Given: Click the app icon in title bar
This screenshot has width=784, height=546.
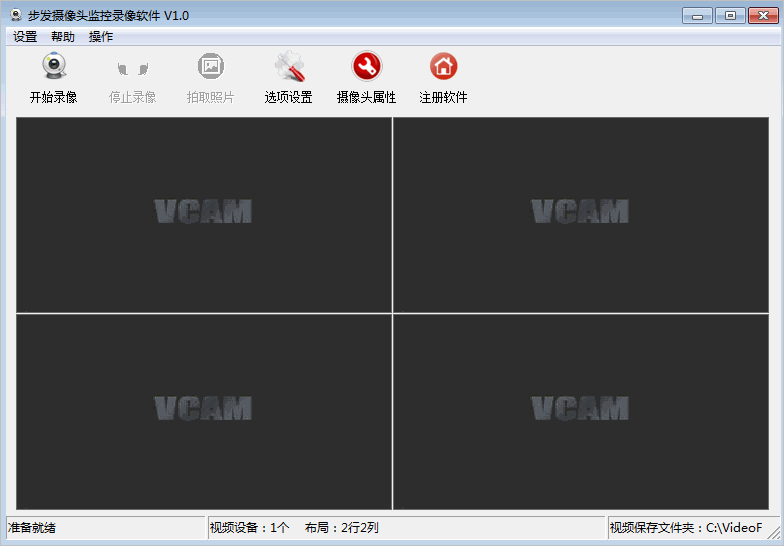Looking at the screenshot, I should tap(16, 16).
